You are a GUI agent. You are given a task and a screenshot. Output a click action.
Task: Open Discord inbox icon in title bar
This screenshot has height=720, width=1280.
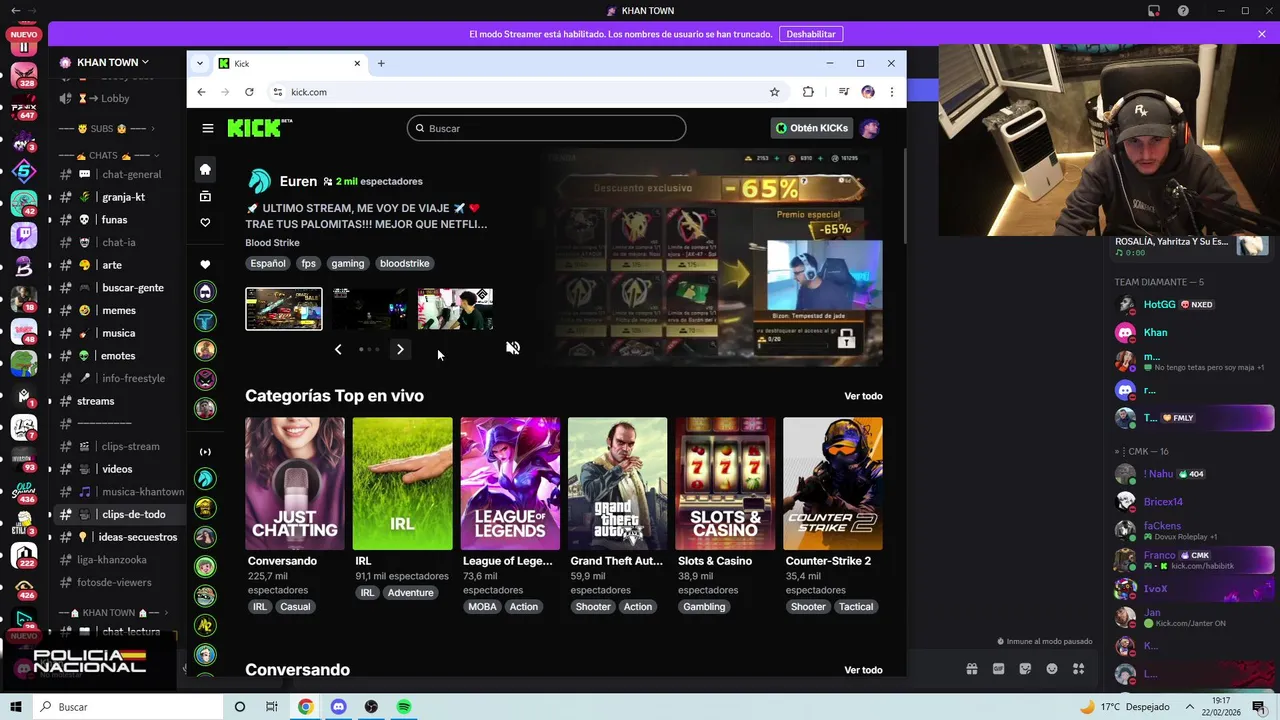[x=1154, y=11]
